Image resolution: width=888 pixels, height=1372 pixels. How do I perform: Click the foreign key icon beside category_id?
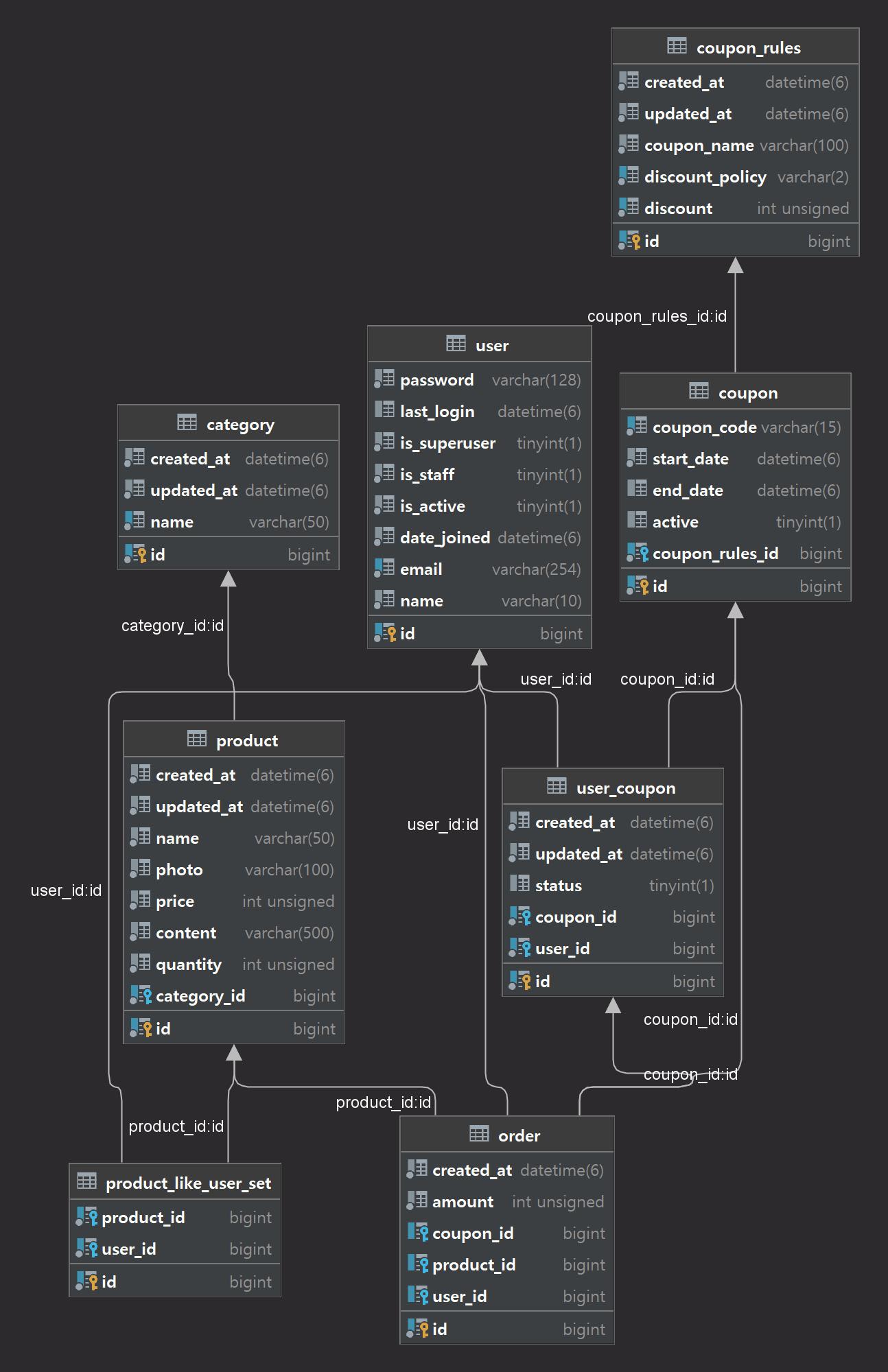click(x=141, y=995)
